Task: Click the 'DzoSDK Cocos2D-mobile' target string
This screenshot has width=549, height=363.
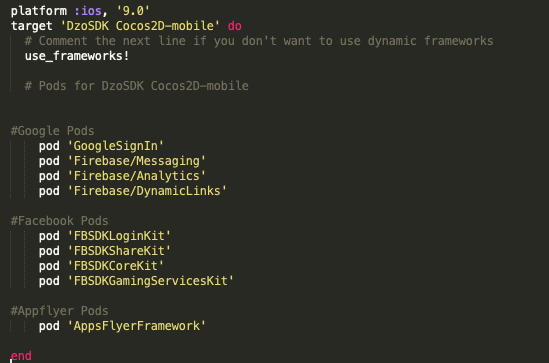Action: pos(140,26)
